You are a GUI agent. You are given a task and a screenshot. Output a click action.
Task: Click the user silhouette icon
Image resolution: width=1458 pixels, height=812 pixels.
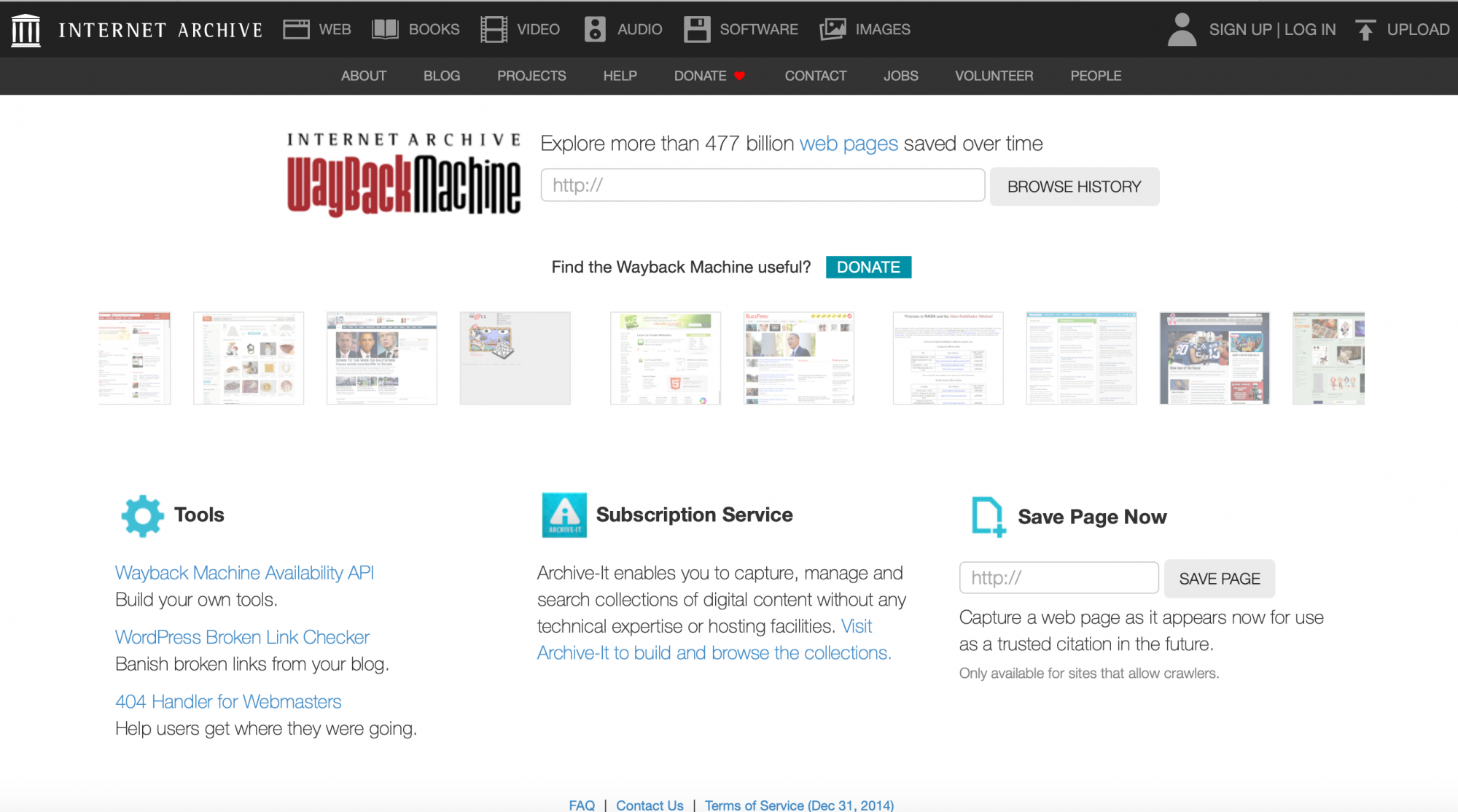pyautogui.click(x=1181, y=30)
